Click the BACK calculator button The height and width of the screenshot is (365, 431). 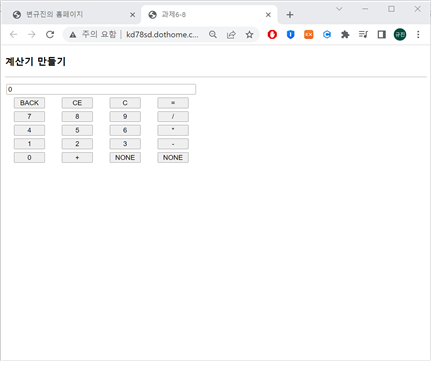pos(29,103)
